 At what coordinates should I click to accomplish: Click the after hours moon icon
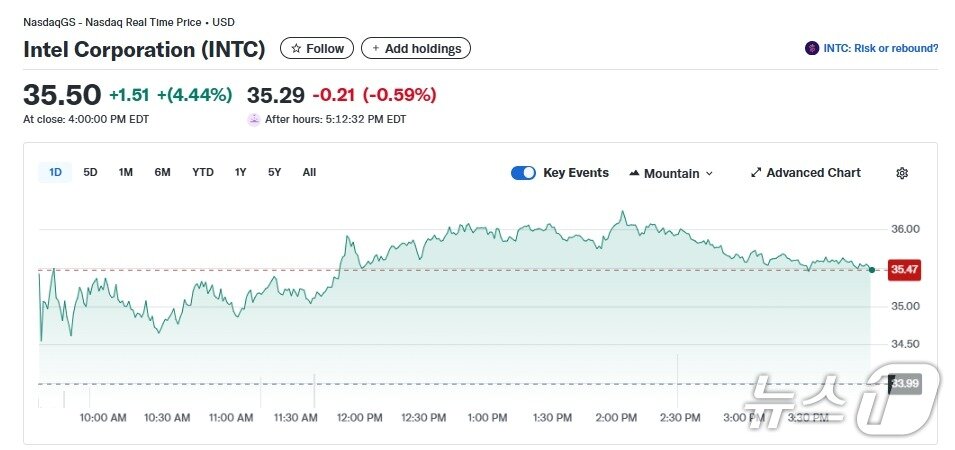pyautogui.click(x=254, y=119)
